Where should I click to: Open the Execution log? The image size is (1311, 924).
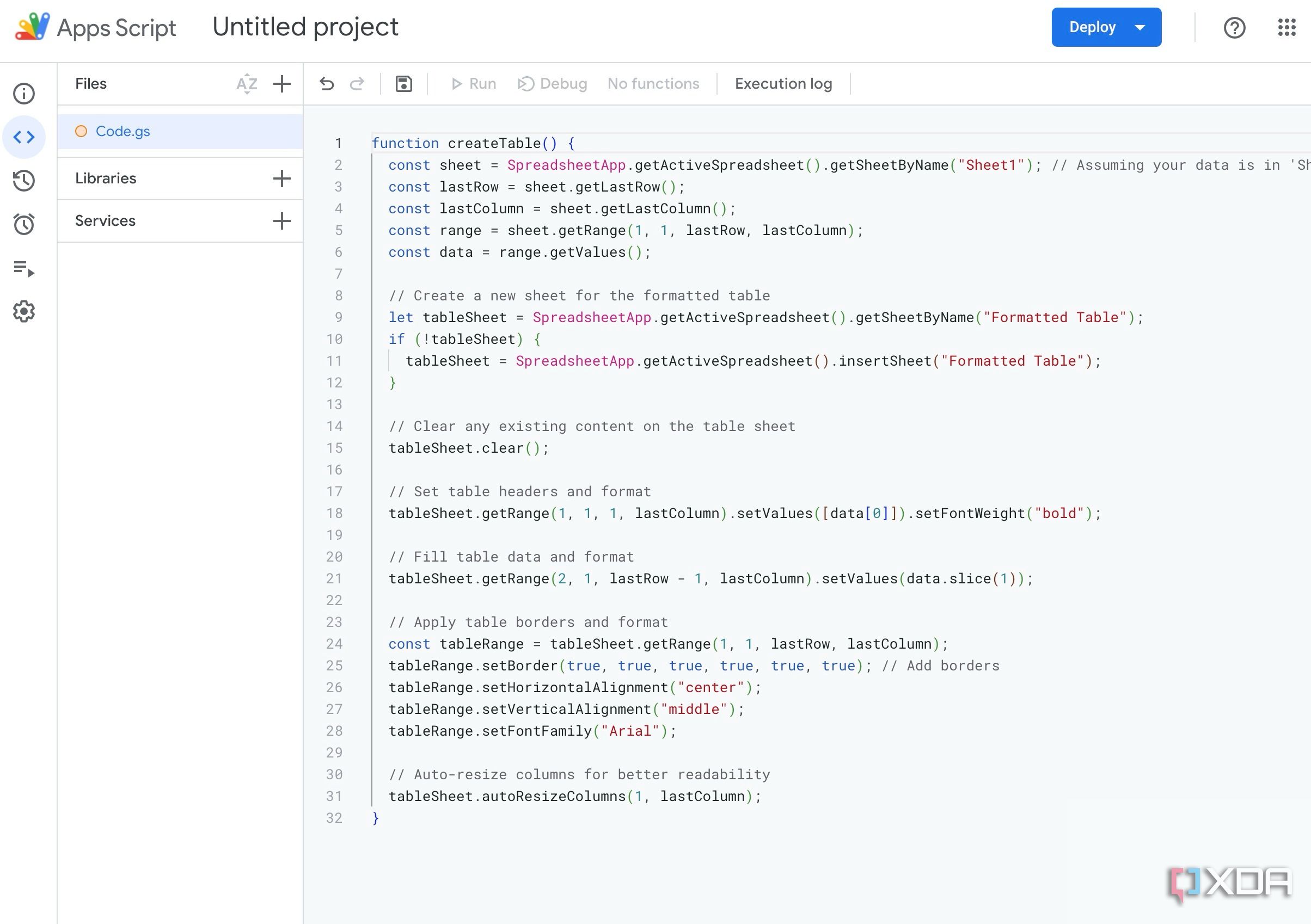click(x=783, y=84)
